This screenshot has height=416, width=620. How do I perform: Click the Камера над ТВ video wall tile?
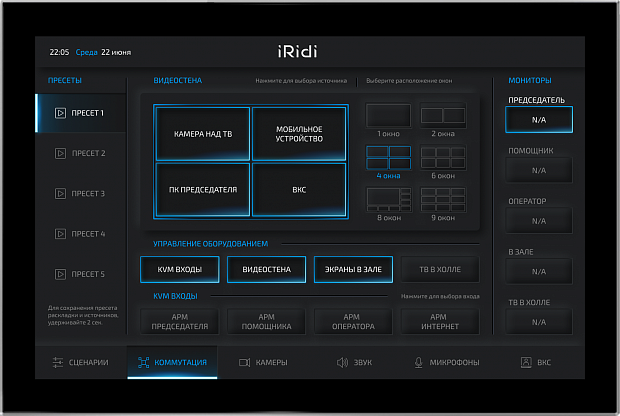203,133
